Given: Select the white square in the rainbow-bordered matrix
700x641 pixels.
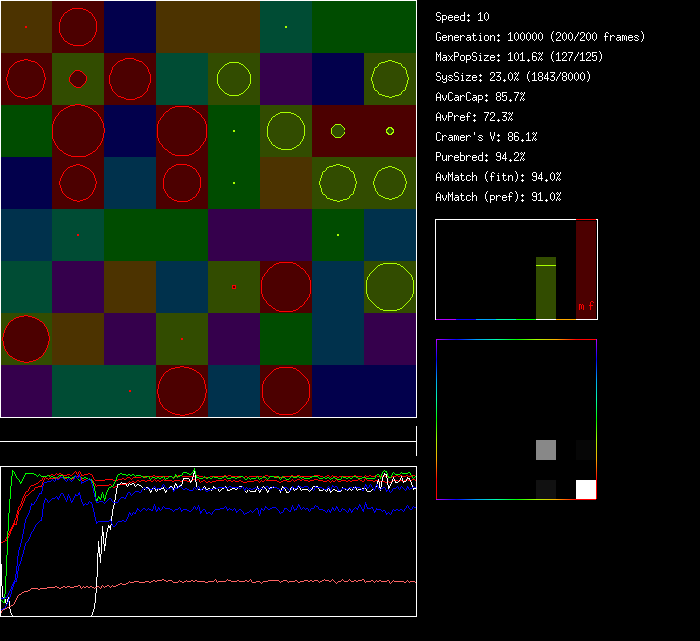Looking at the screenshot, I should click(x=585, y=489).
